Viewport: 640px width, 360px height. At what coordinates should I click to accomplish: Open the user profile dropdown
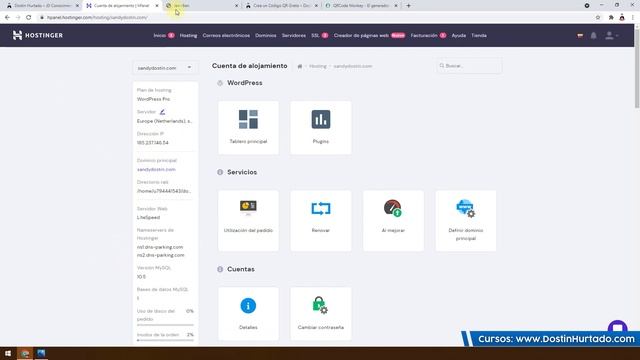tap(611, 36)
